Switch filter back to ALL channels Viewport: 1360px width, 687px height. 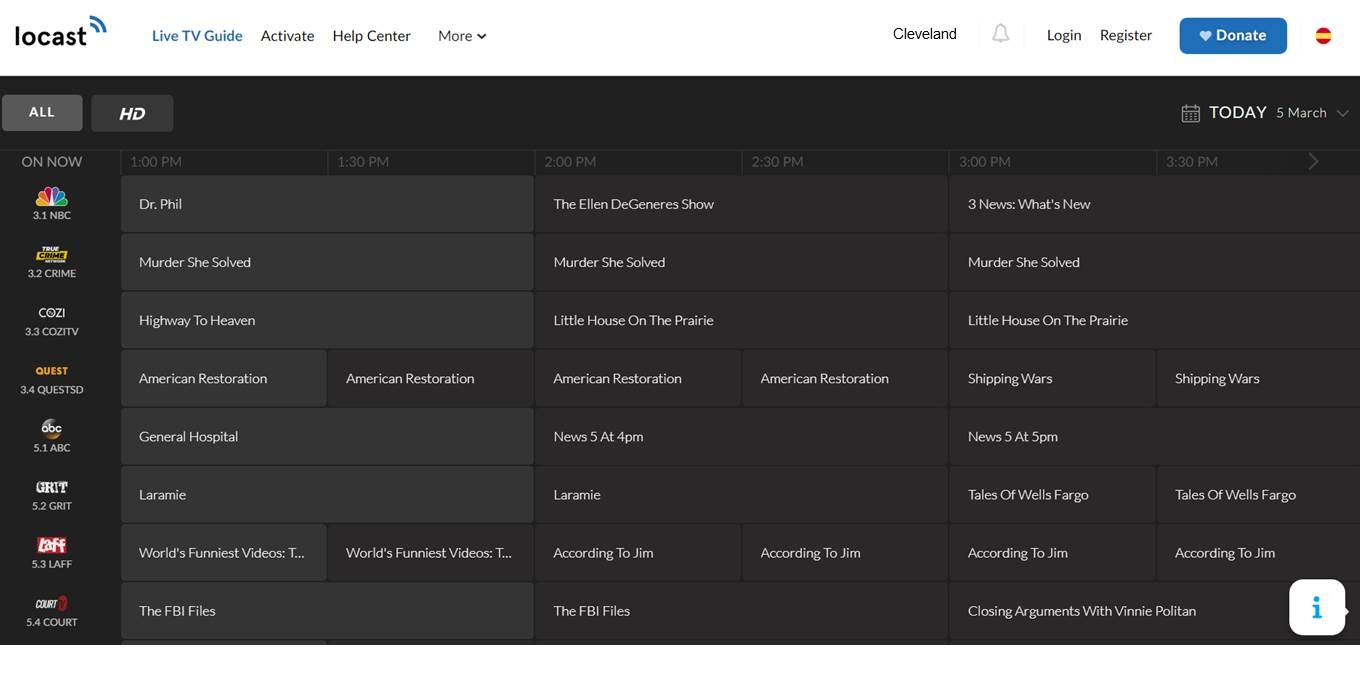tap(42, 113)
